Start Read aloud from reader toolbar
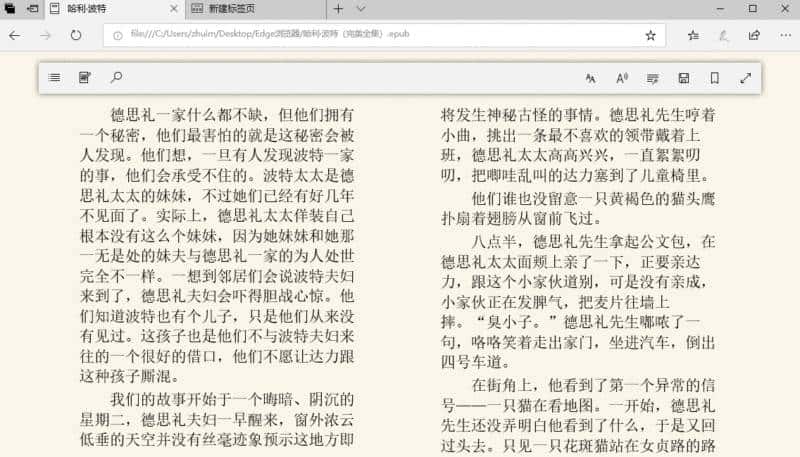 point(621,78)
